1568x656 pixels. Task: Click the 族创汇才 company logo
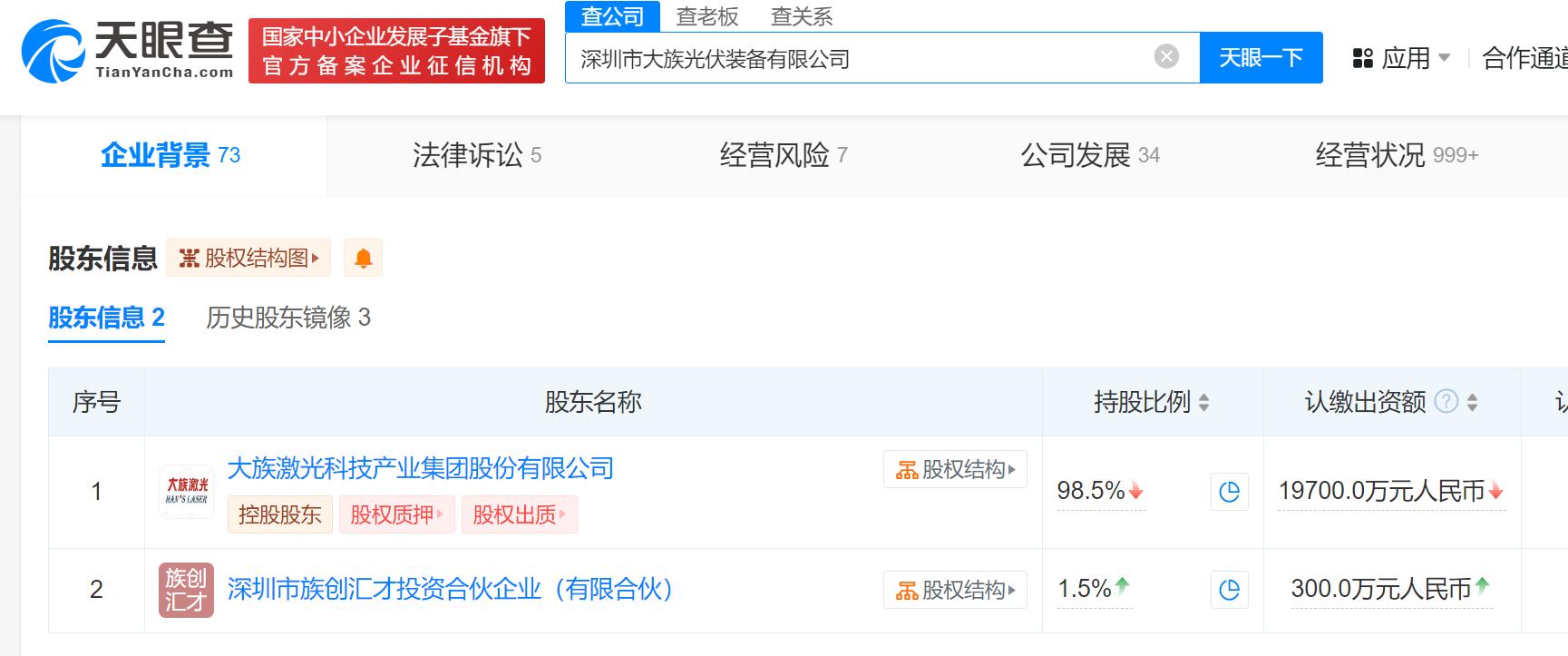pyautogui.click(x=187, y=590)
